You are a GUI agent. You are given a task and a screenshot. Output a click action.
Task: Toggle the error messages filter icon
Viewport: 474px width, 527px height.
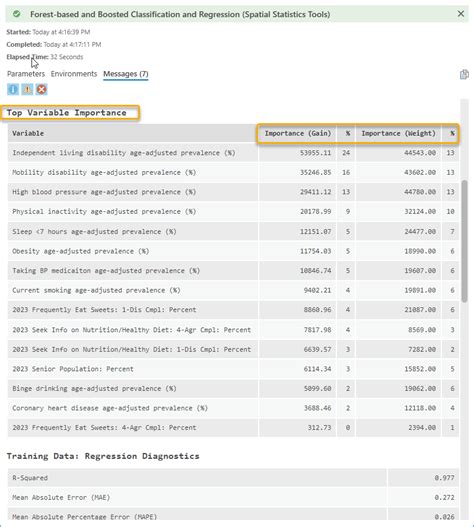(x=41, y=89)
